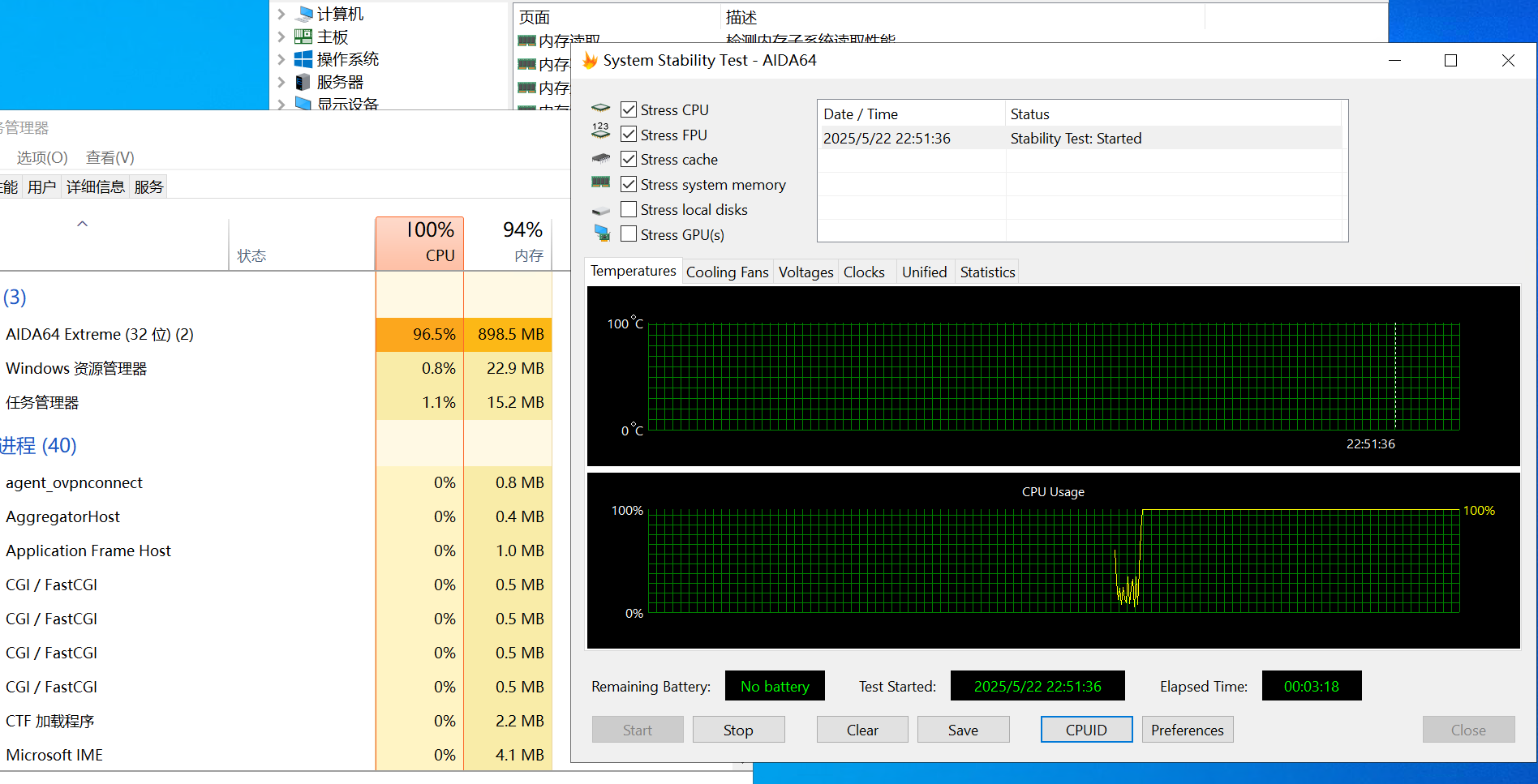Viewport: 1538px width, 784px height.
Task: Uncheck the Stress CPU checkbox
Action: (x=629, y=109)
